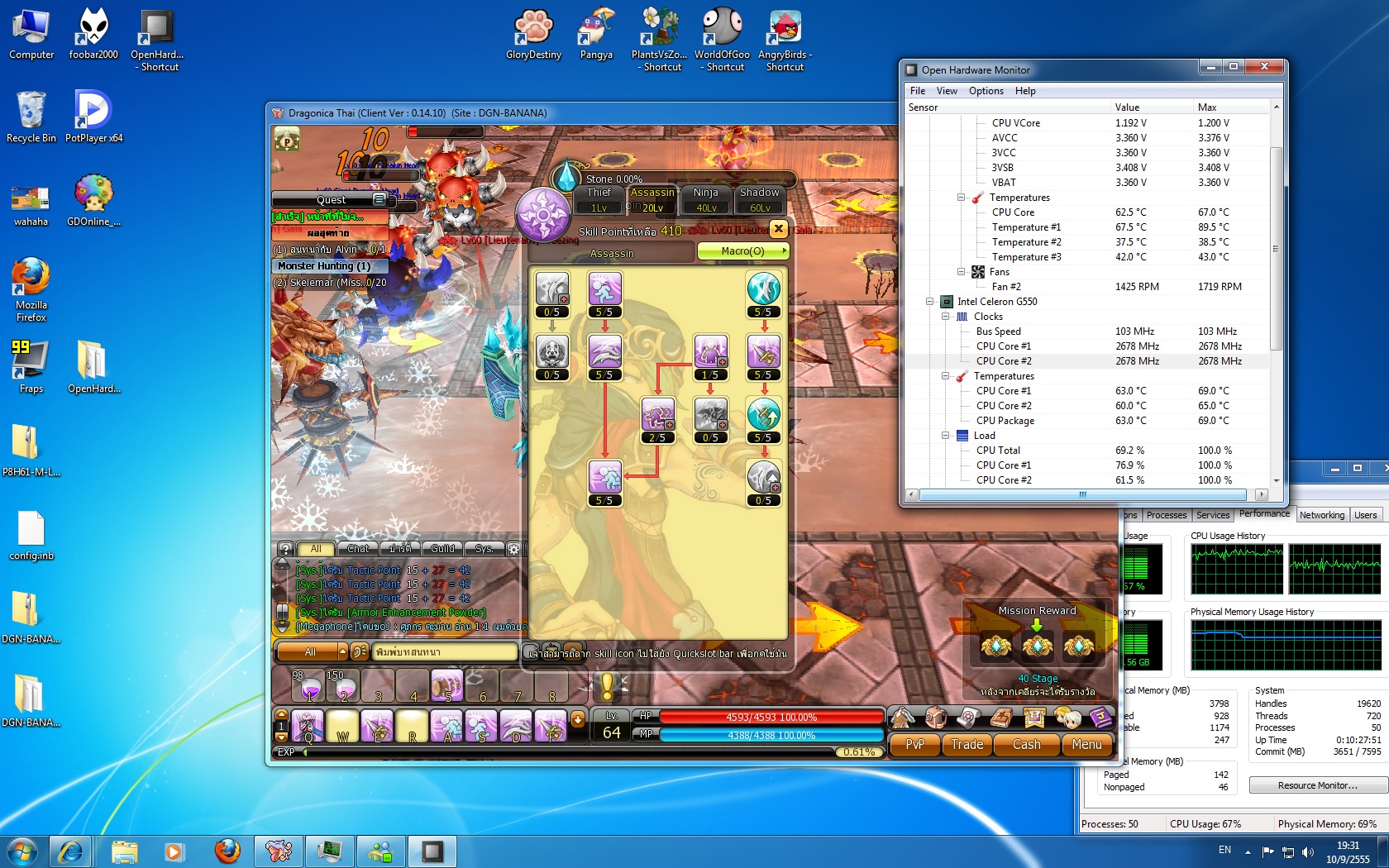Click the P party icon in game corner
Screen dimensions: 1389x868
287,141
